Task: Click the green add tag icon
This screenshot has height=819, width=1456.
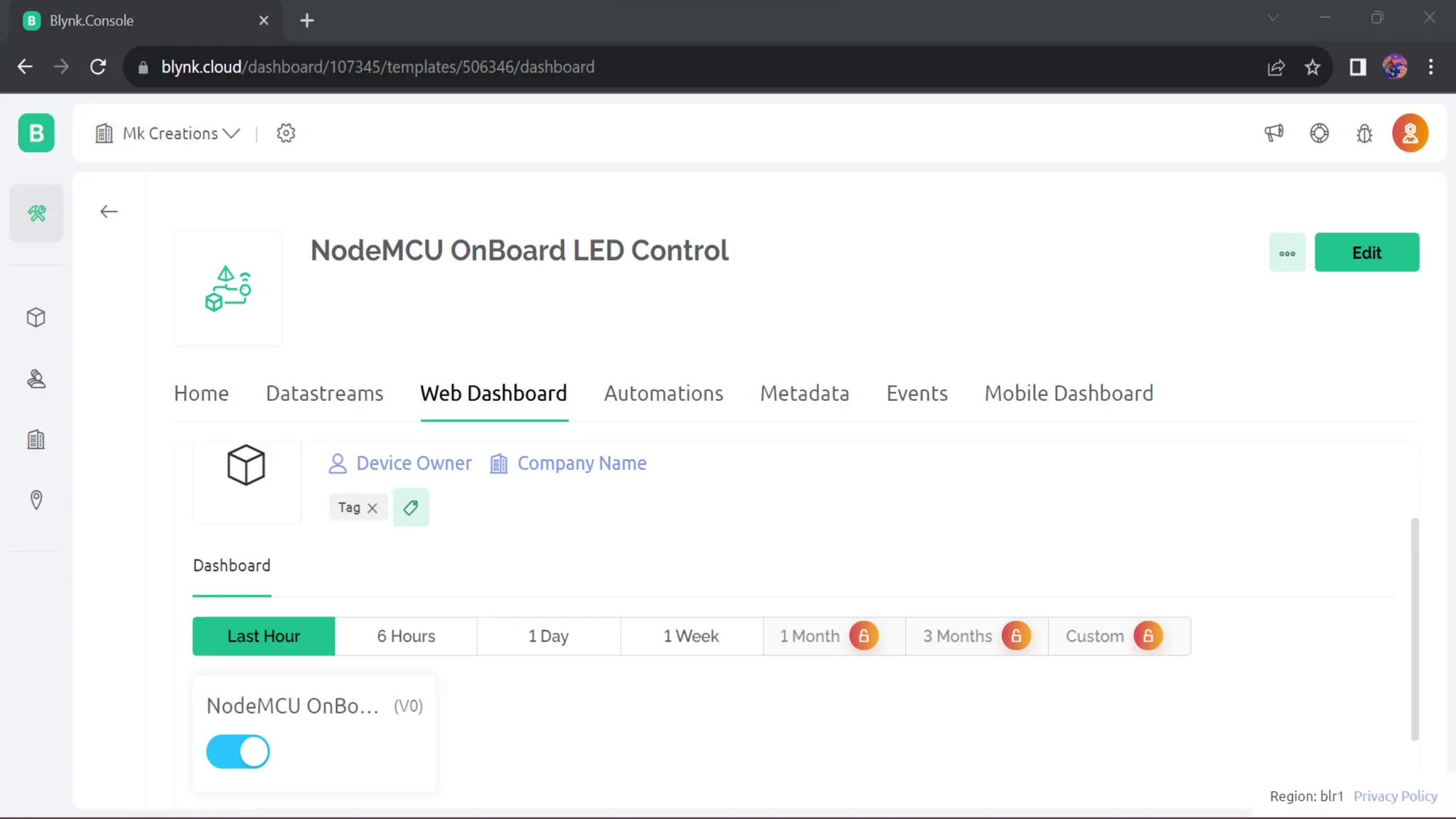Action: pyautogui.click(x=411, y=508)
